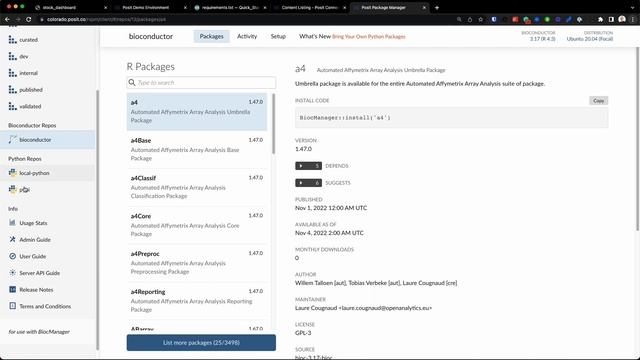Open the Release Notes link
Image resolution: width=640 pixels, height=360 pixels.
click(x=36, y=289)
